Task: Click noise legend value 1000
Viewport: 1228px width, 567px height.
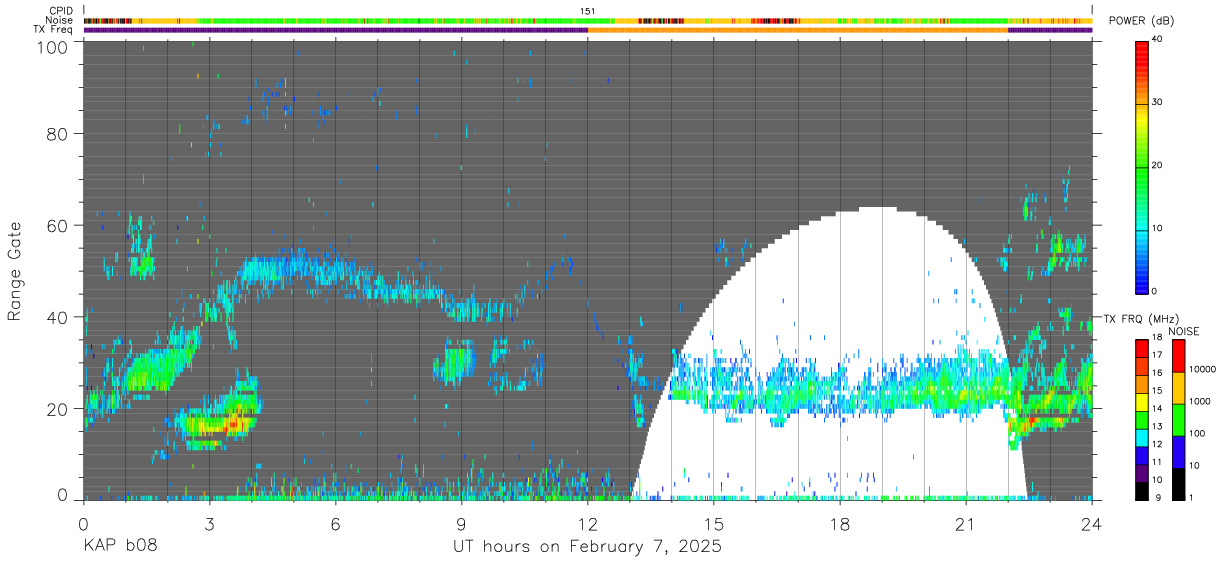Action: (x=1199, y=401)
